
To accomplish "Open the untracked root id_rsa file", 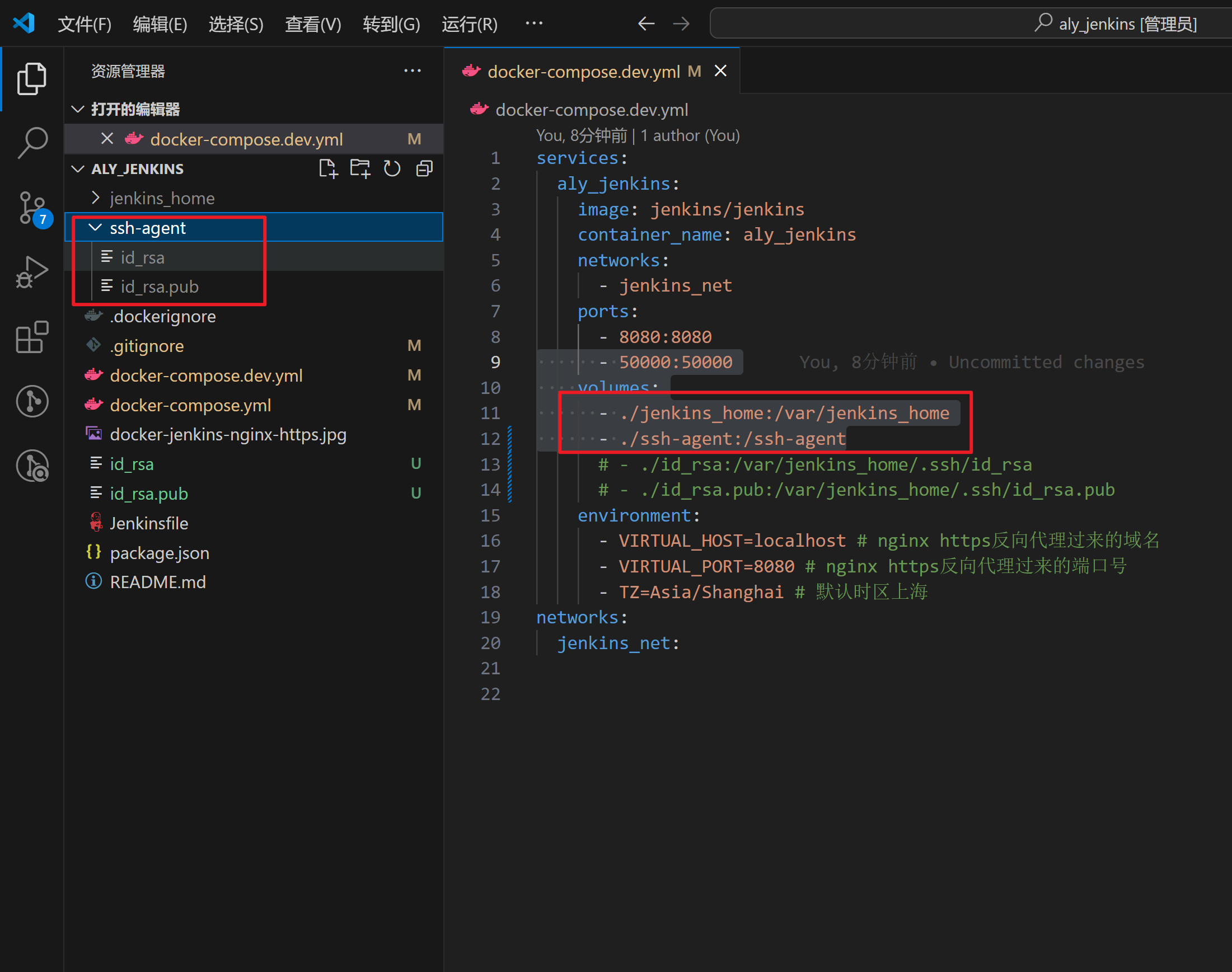I will (254, 464).
